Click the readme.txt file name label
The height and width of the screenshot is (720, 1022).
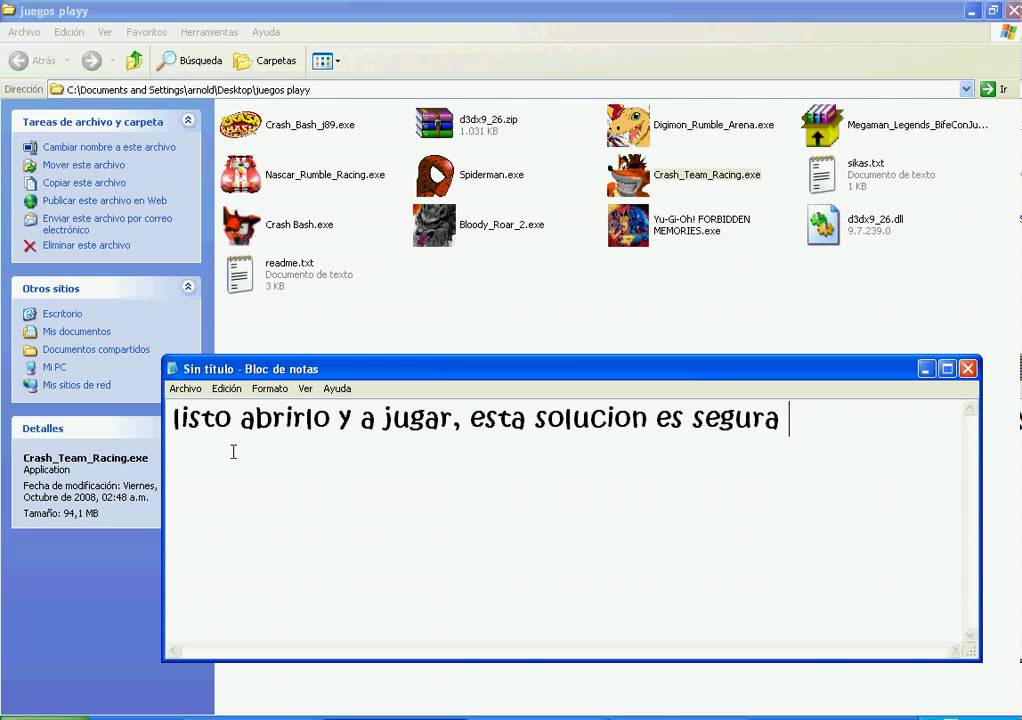tap(289, 263)
